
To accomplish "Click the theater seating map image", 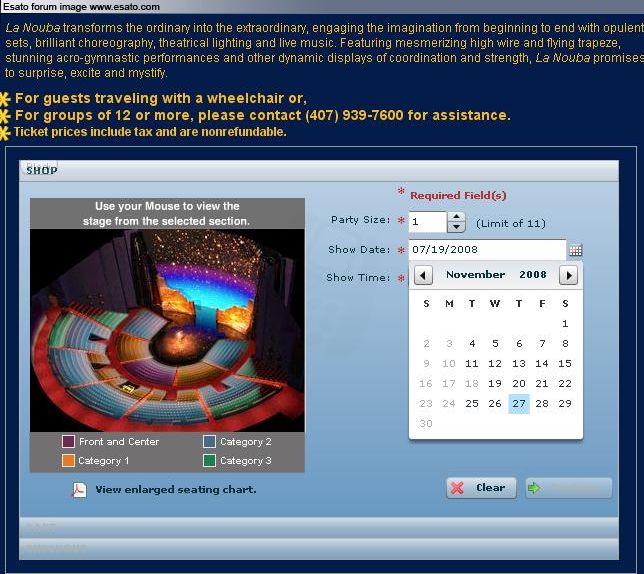I will (x=168, y=330).
